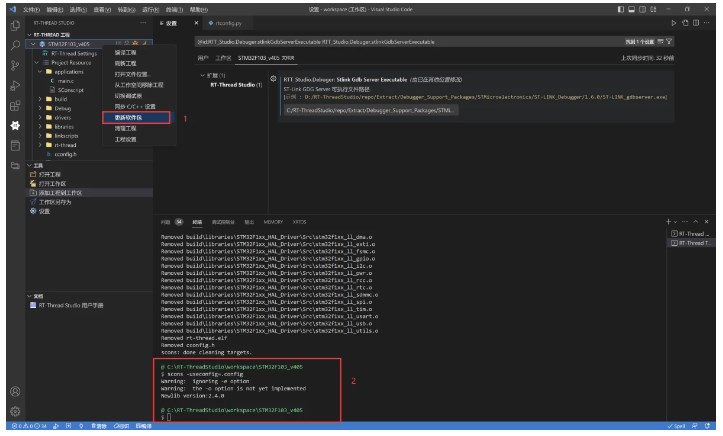Open the 终端 menu in menu bar
723x436 pixels.
pyautogui.click(x=174, y=9)
